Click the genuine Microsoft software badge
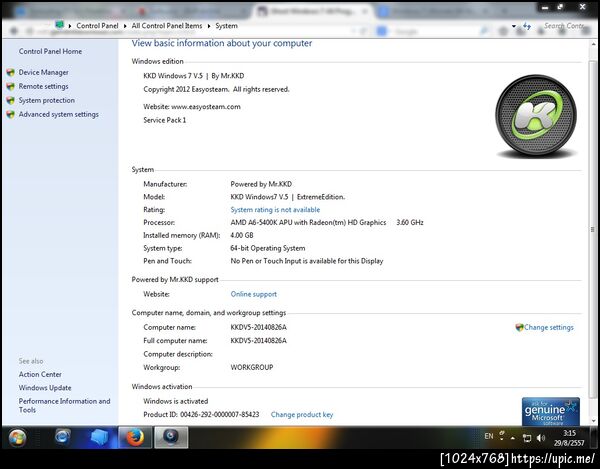600x469 pixels. click(551, 412)
